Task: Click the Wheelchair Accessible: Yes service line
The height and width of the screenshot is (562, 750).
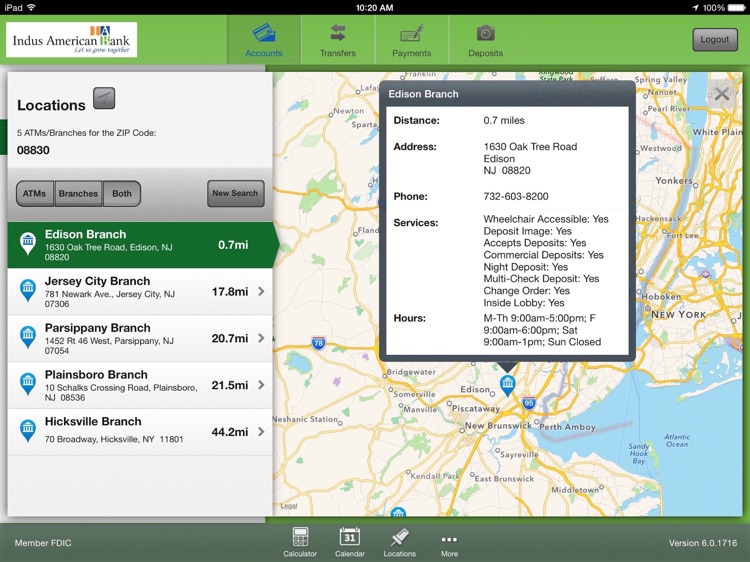Action: pos(546,219)
